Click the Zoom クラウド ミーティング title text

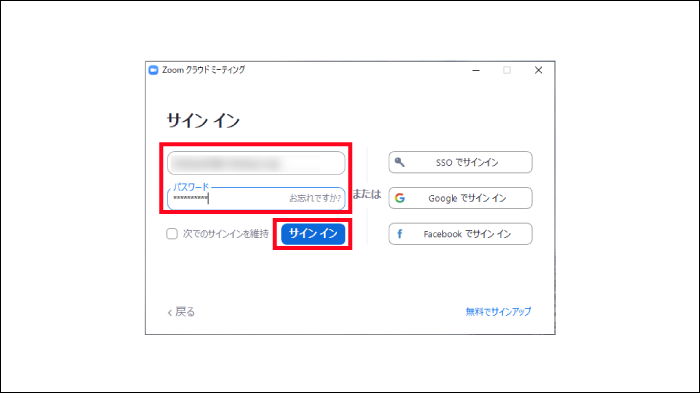click(204, 70)
